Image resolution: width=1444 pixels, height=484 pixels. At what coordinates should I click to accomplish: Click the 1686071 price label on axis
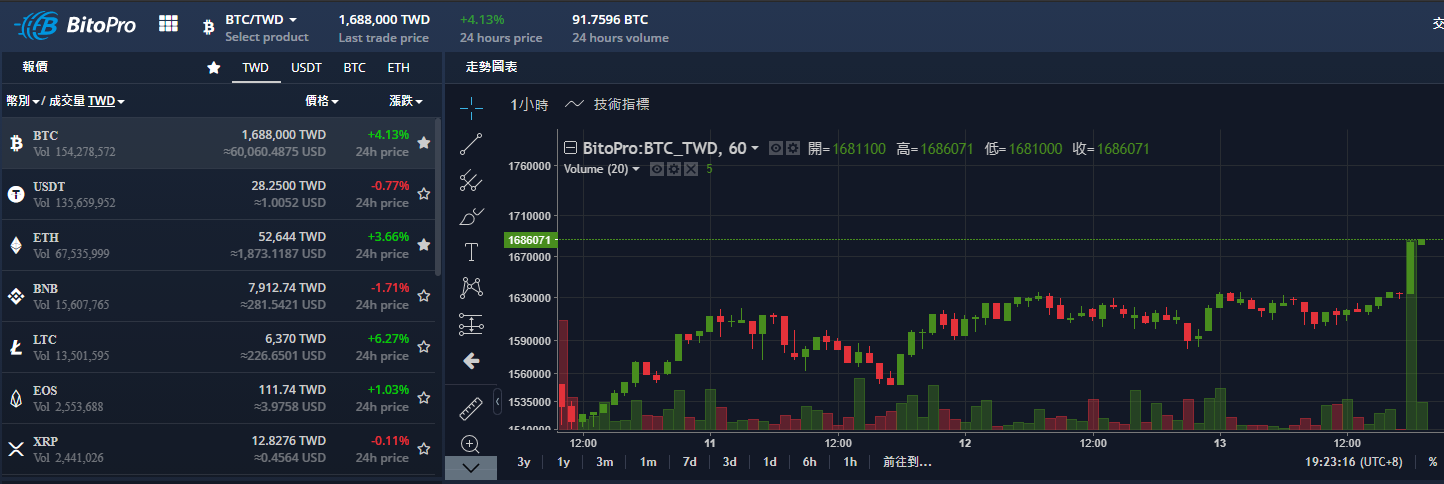530,240
